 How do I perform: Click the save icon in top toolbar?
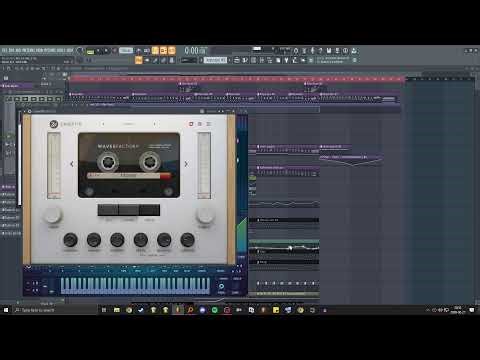click(x=329, y=50)
